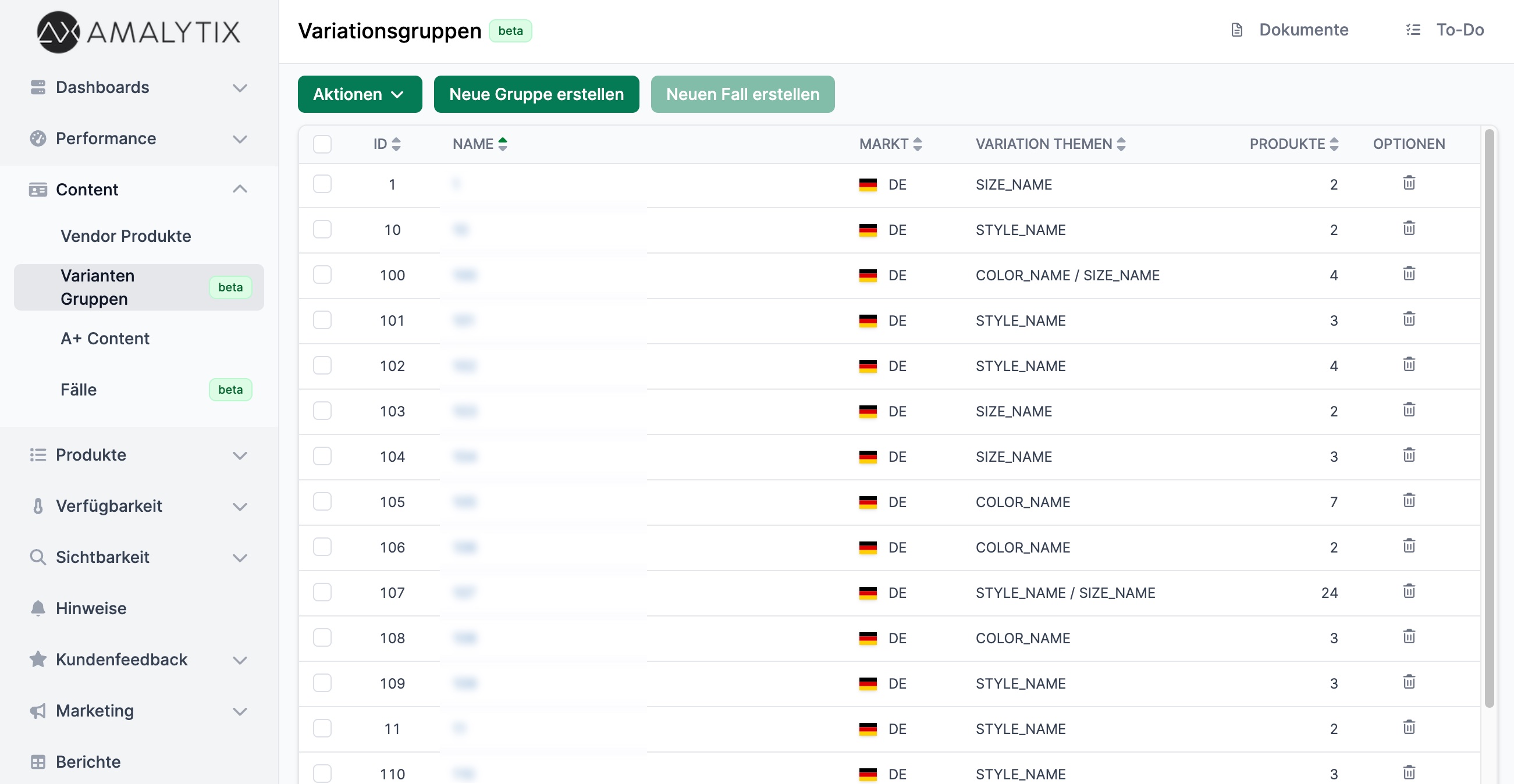1514x784 pixels.
Task: Open the Dokumente document icon
Action: [x=1236, y=29]
